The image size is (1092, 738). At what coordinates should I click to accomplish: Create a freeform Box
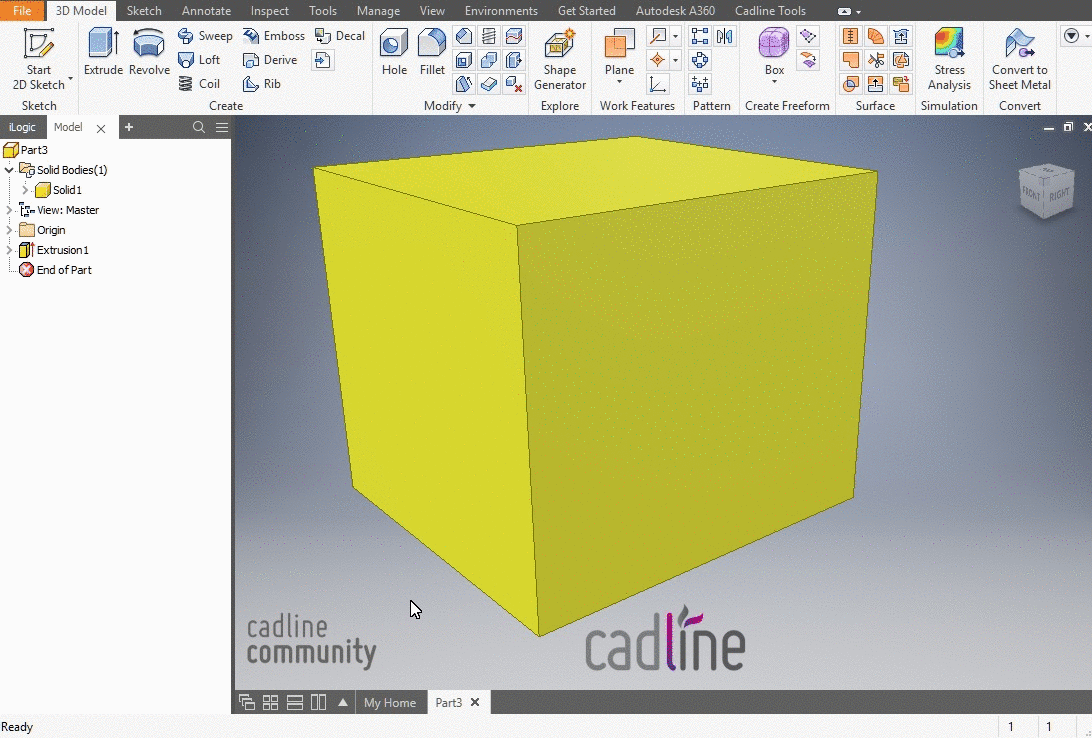(x=774, y=52)
